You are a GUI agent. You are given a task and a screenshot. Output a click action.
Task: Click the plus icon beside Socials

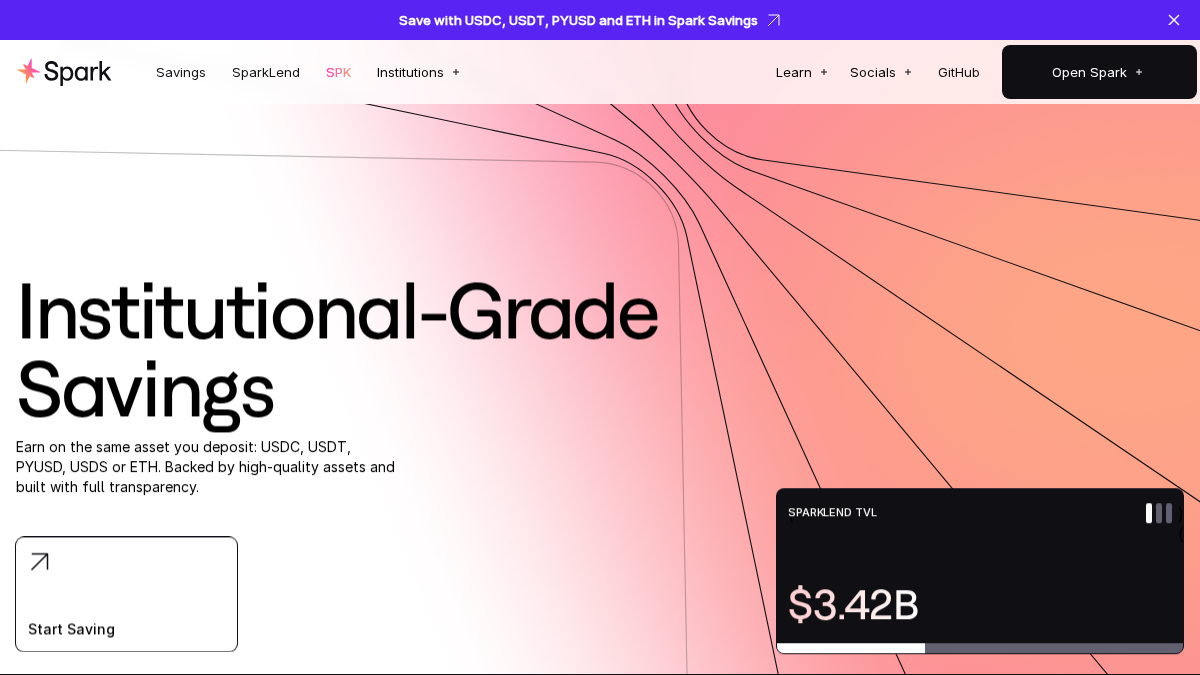point(908,72)
